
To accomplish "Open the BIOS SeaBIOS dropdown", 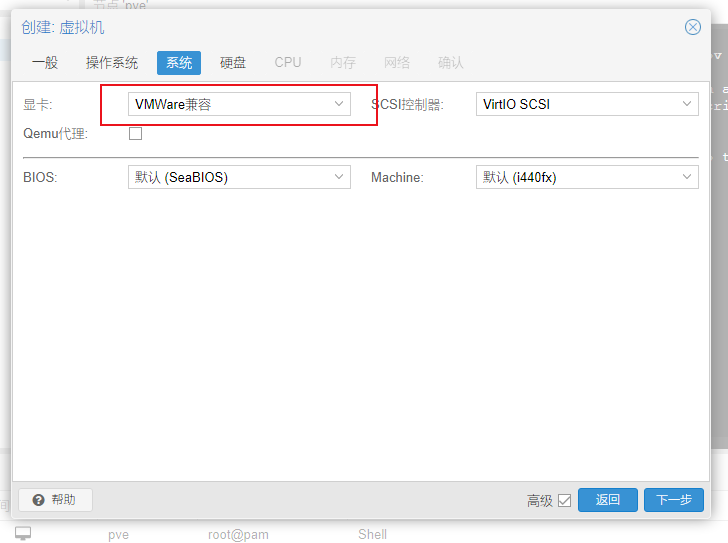I will pos(239,177).
